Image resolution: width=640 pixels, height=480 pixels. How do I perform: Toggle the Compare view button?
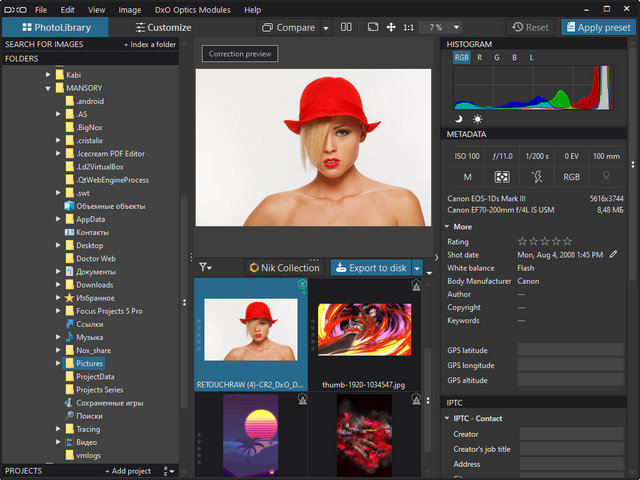[x=287, y=28]
